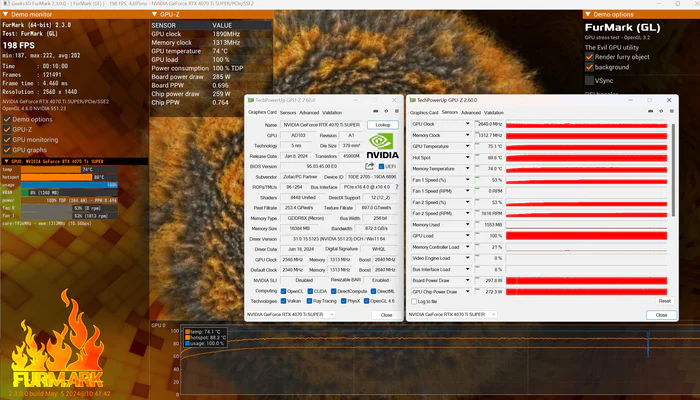Toggle the Demo options checkbox in Demo monitor
Image resolution: width=700 pixels, height=400 pixels.
click(7, 119)
